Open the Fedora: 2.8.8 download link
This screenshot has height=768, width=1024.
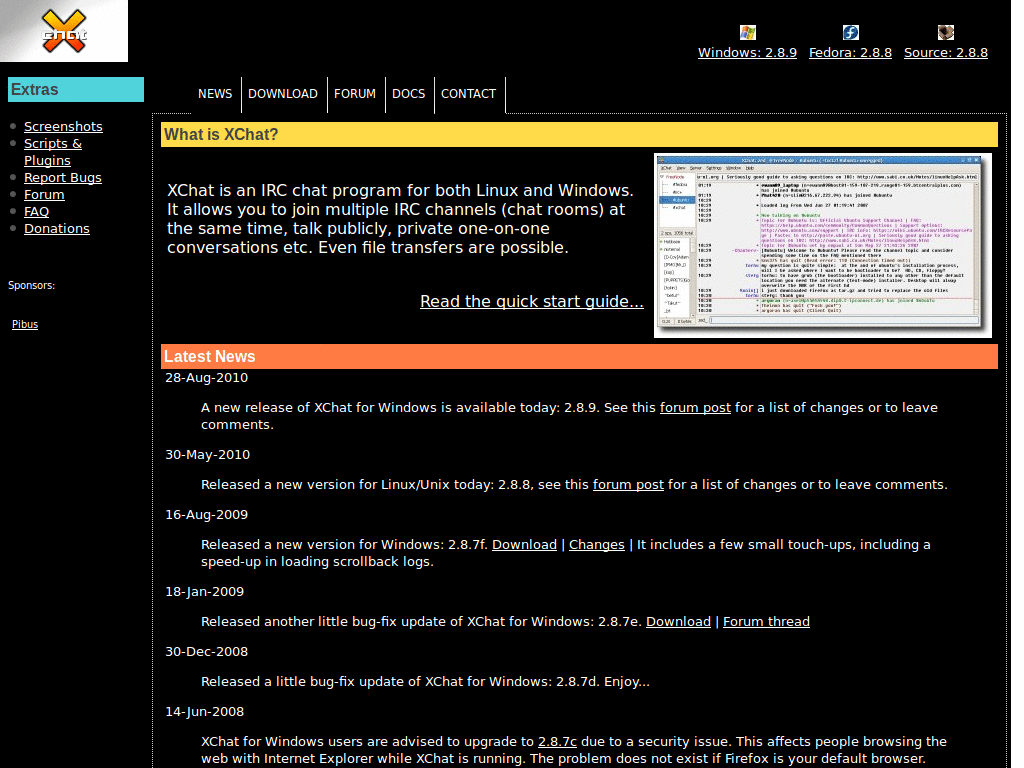[850, 52]
